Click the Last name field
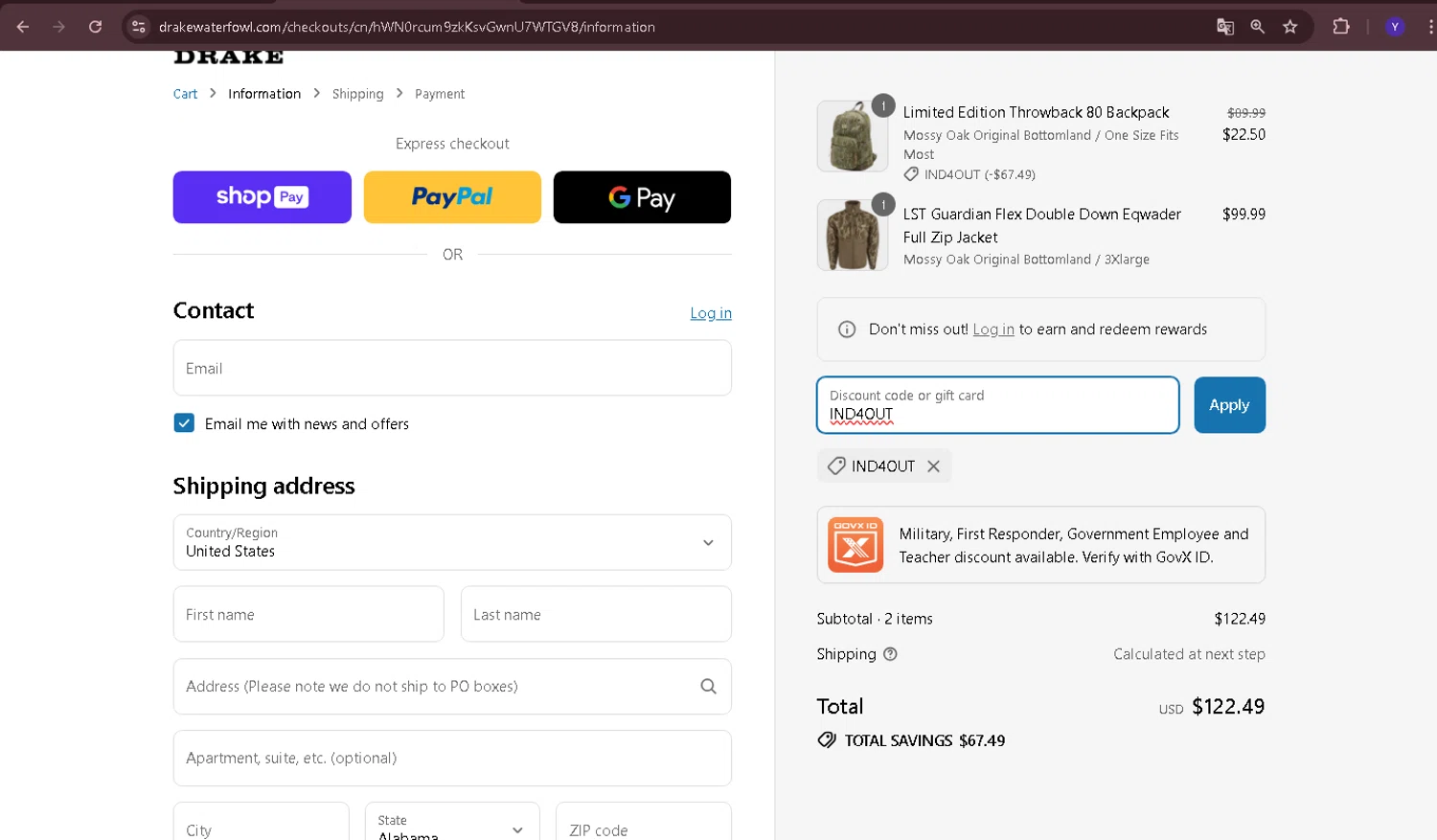1437x840 pixels. (596, 614)
